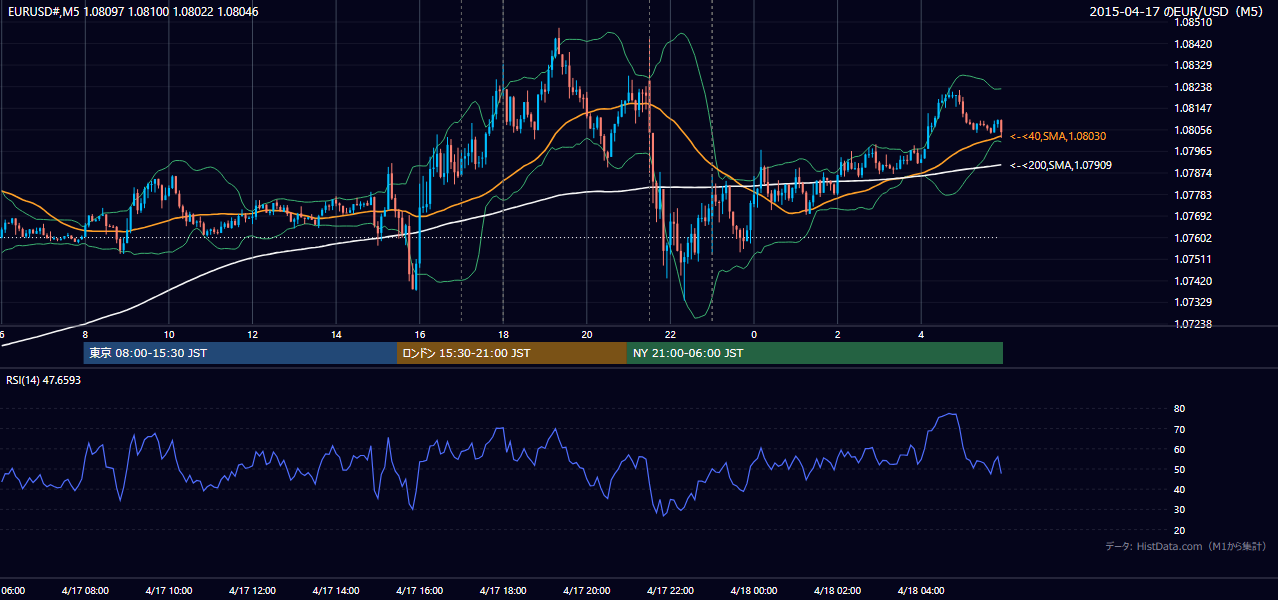Click price axis value 1.07329
The image size is (1278, 600).
(1193, 302)
